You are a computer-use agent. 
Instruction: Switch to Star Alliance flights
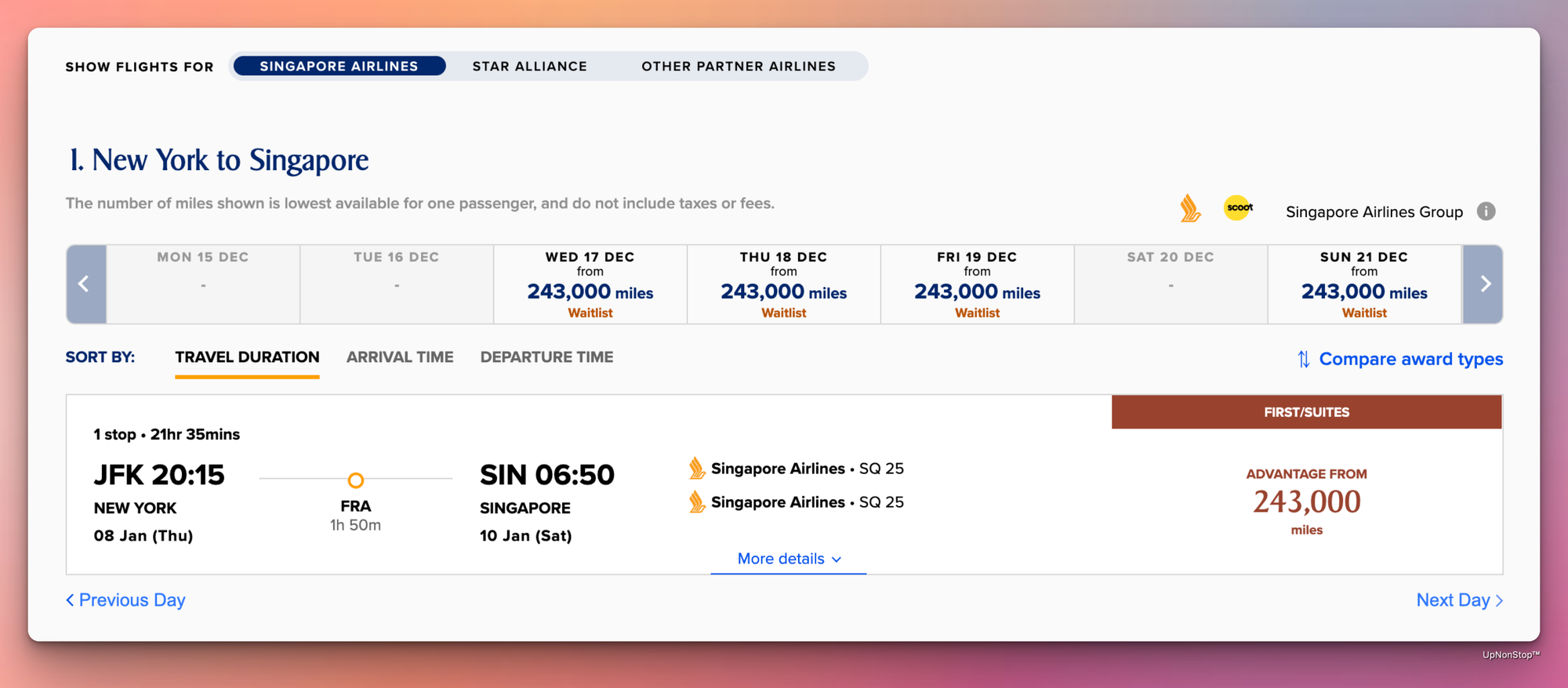530,66
